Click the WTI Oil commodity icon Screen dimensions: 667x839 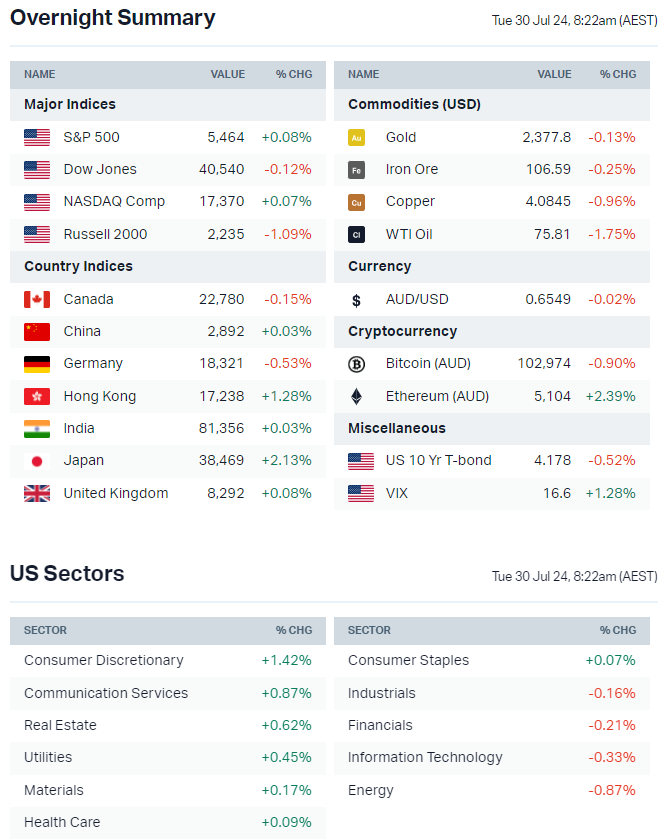click(356, 234)
